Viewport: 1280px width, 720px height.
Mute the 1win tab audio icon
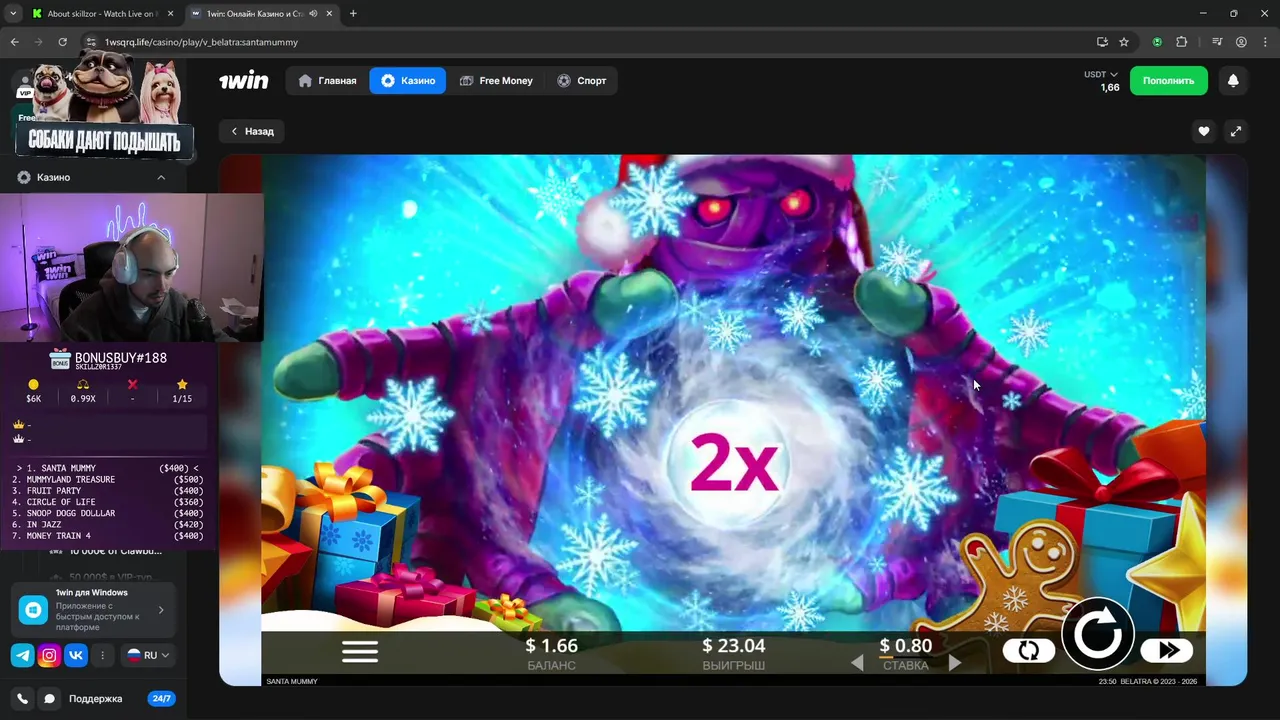pos(314,14)
